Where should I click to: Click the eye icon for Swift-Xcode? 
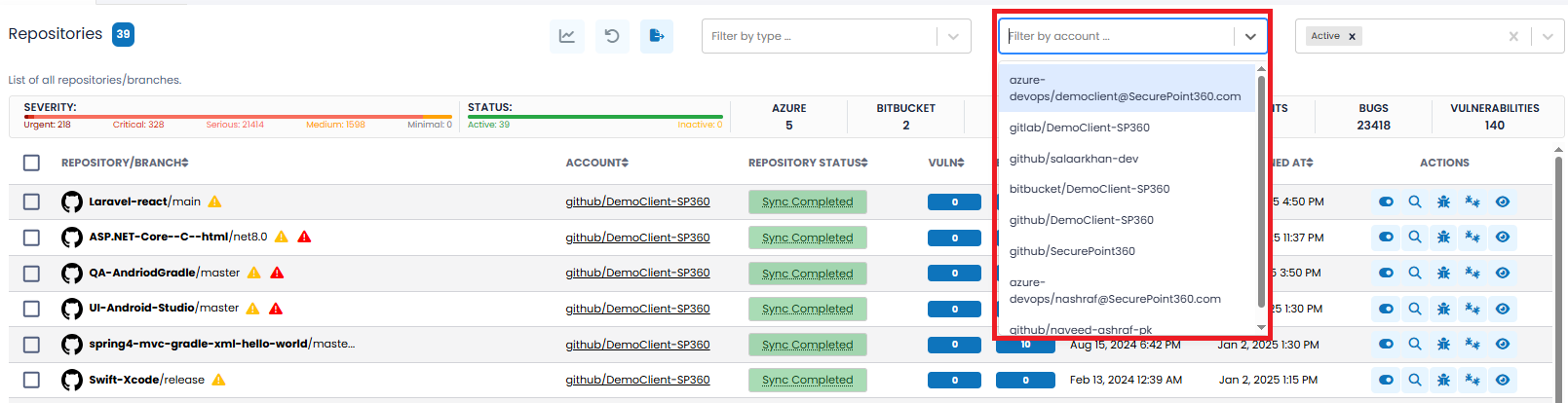(1503, 380)
